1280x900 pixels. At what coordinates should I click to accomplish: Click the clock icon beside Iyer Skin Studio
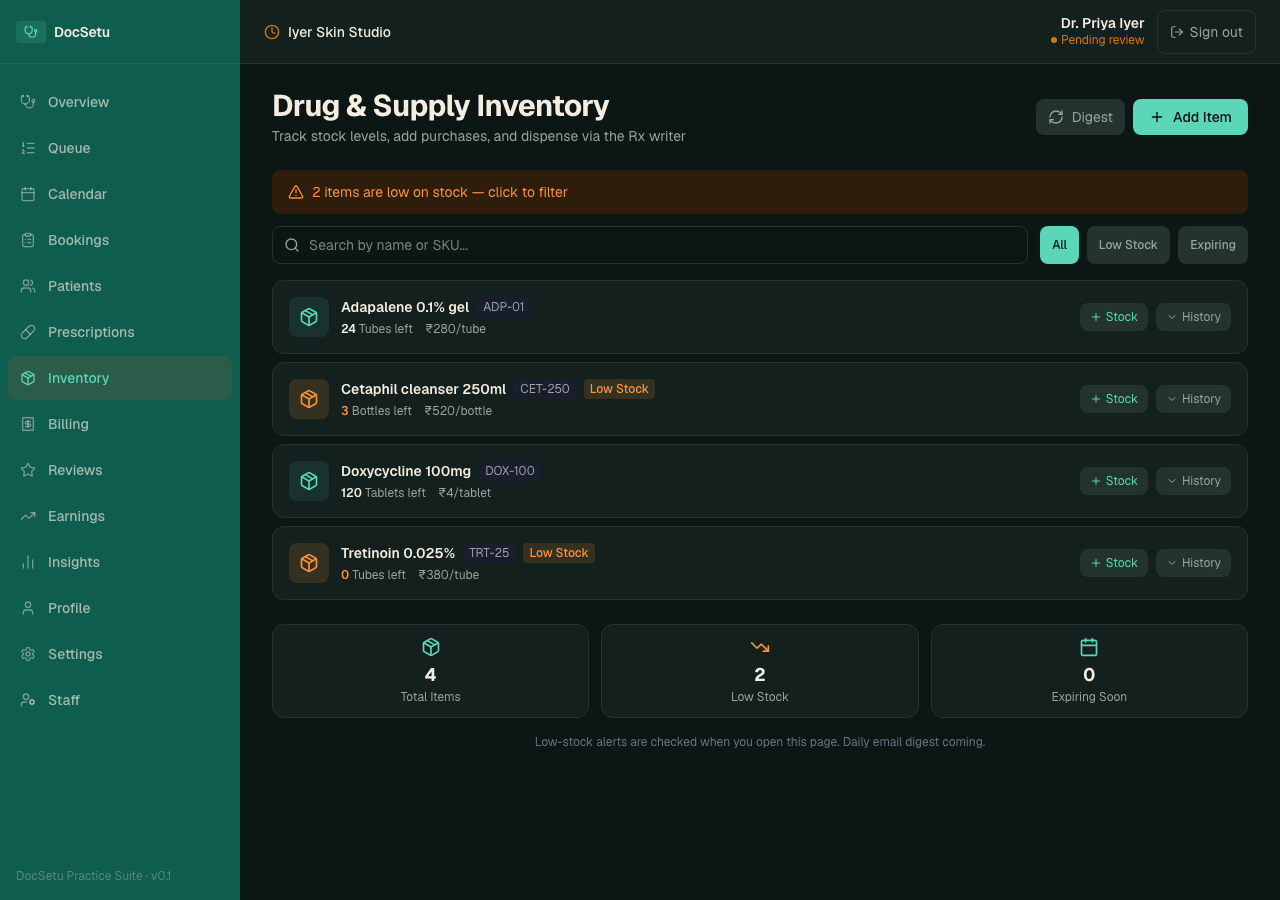pyautogui.click(x=272, y=32)
